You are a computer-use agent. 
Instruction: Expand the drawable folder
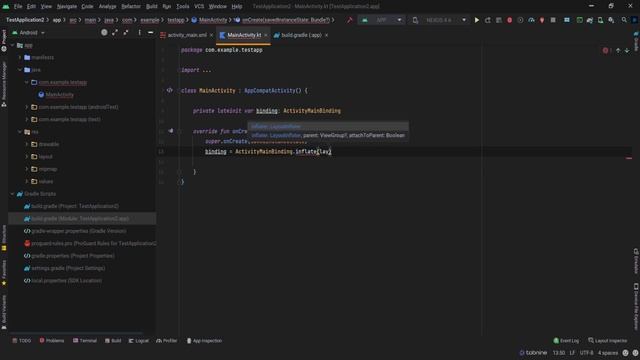tap(27, 144)
